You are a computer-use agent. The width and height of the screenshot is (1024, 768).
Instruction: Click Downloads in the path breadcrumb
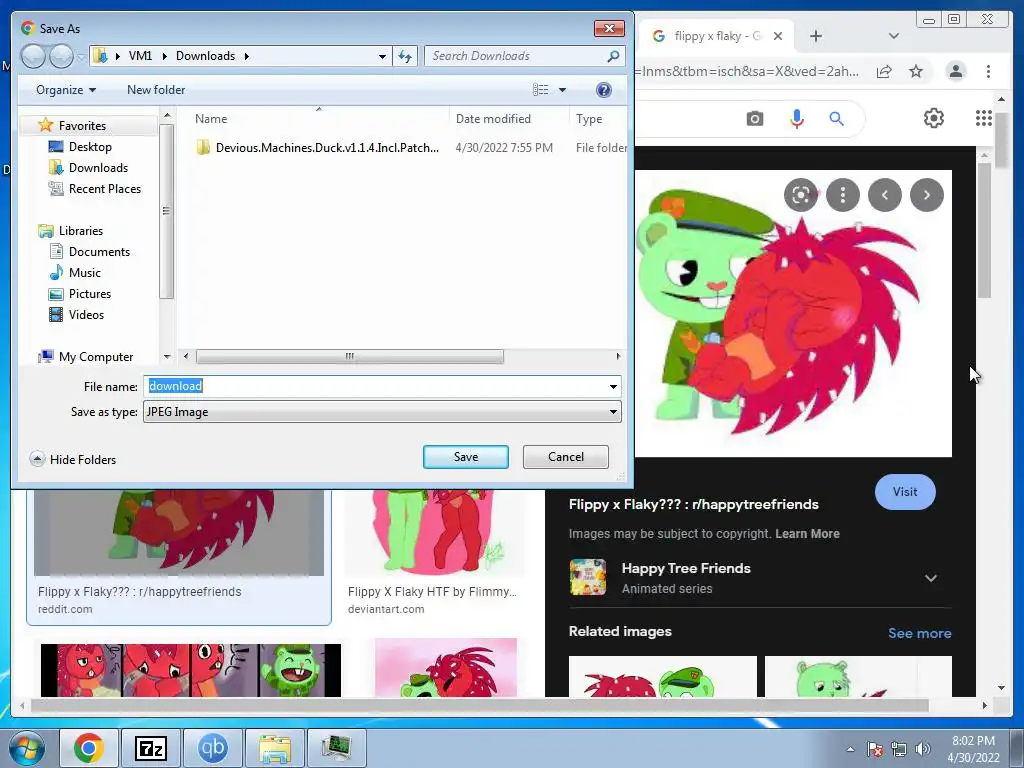(205, 56)
